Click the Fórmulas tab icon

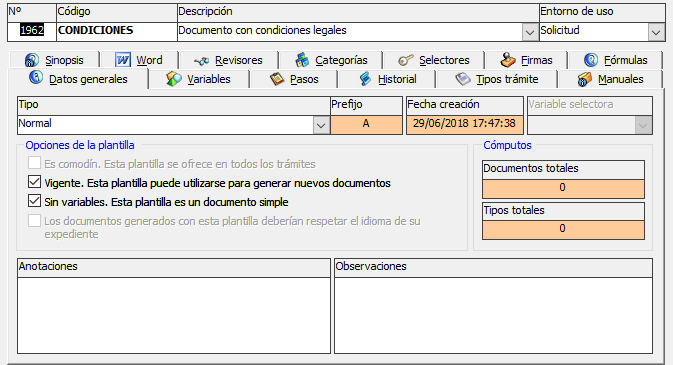pos(591,60)
